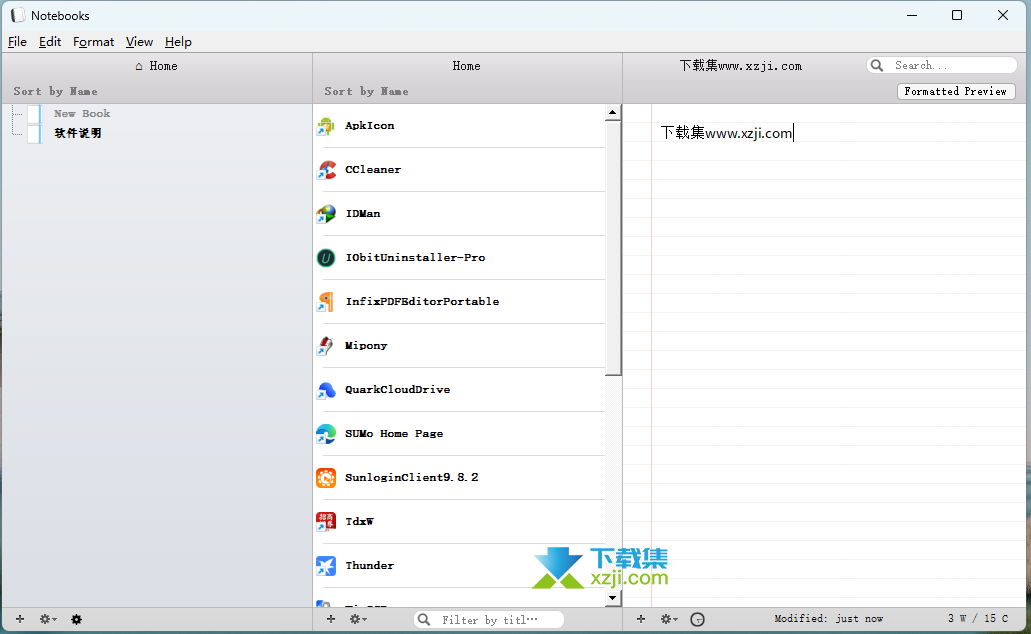Click the QuarkCloudDrive cloud icon
This screenshot has height=634, width=1031.
pyautogui.click(x=325, y=390)
